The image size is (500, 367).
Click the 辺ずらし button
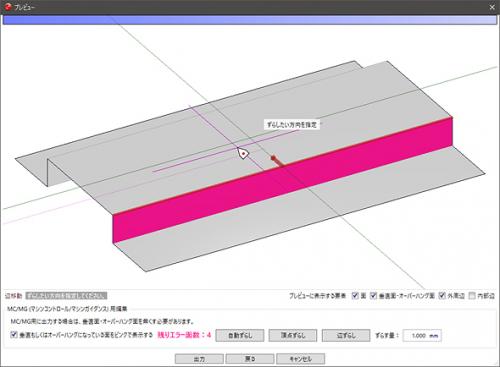[346, 335]
